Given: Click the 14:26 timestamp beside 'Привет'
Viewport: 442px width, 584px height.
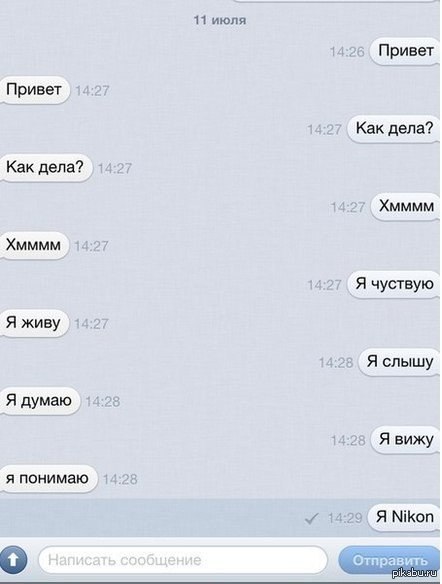Looking at the screenshot, I should point(347,52).
